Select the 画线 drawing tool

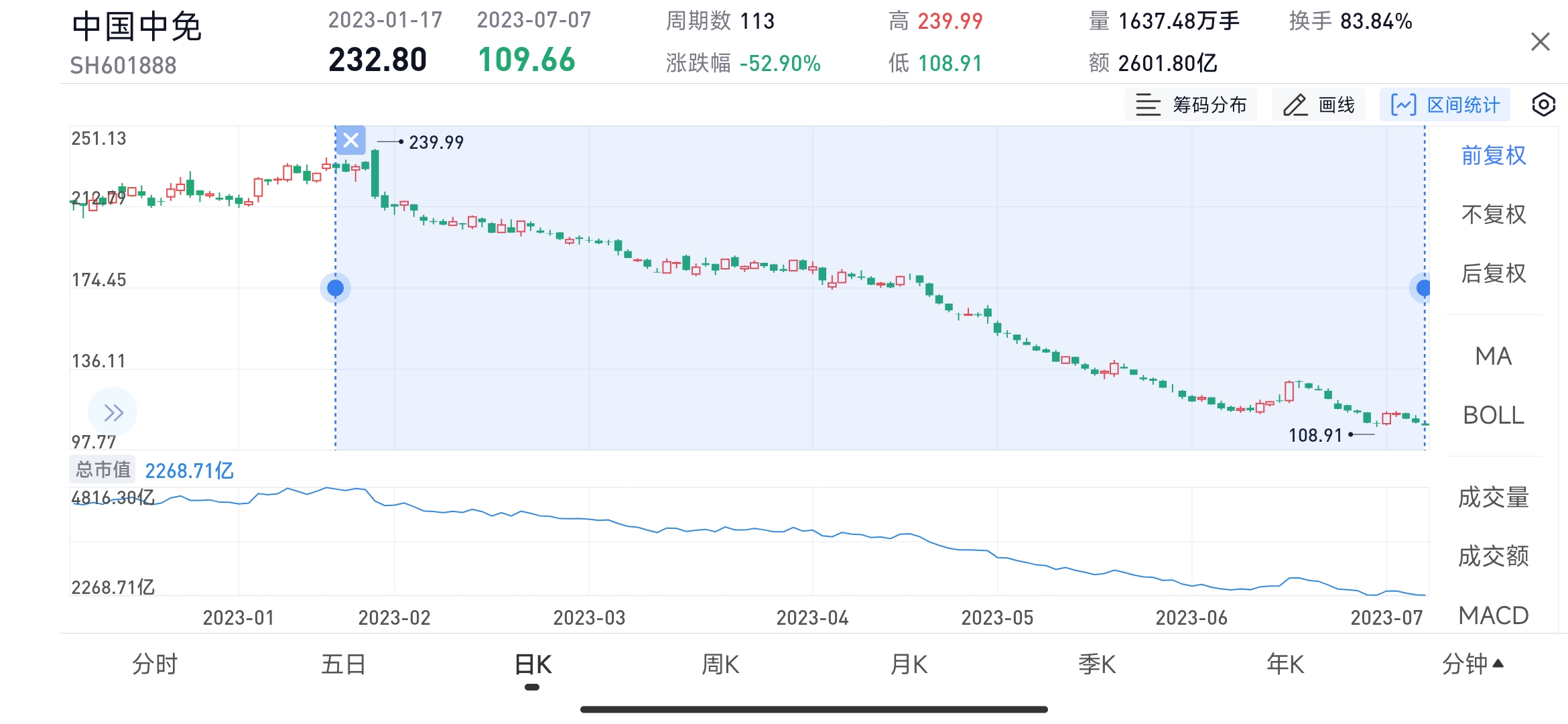pyautogui.click(x=1318, y=105)
